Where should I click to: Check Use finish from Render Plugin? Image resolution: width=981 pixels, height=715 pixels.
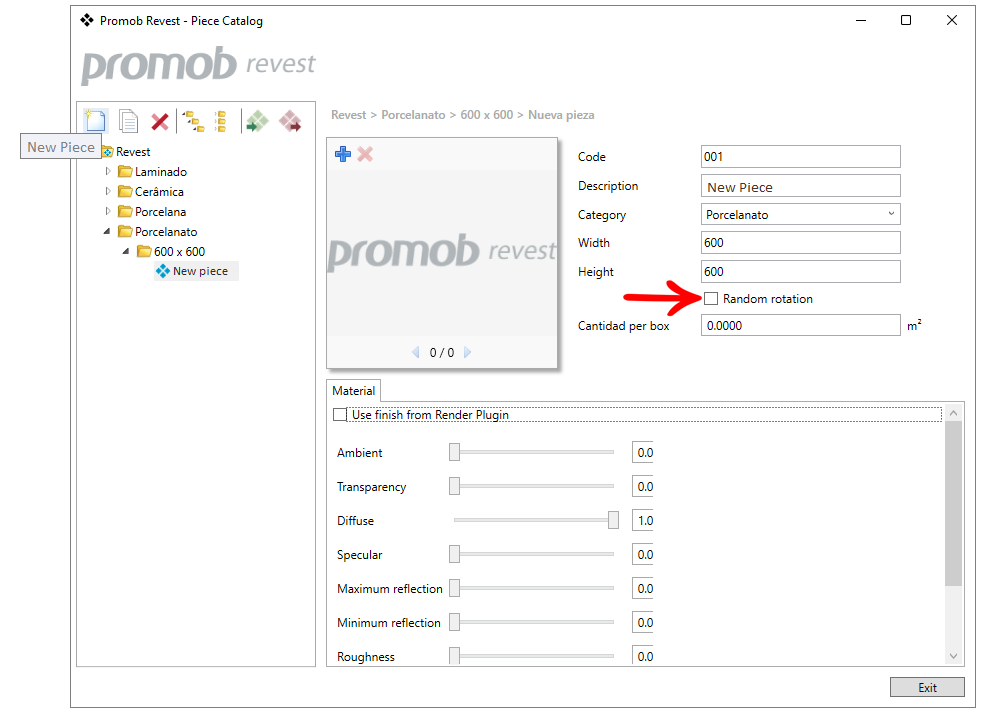[340, 415]
